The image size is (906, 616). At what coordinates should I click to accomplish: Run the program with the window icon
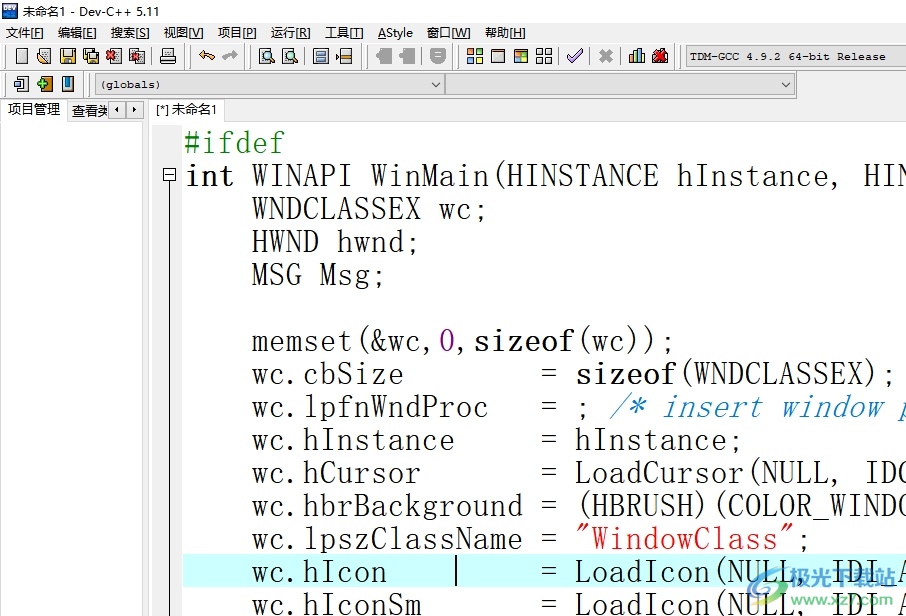pos(497,56)
